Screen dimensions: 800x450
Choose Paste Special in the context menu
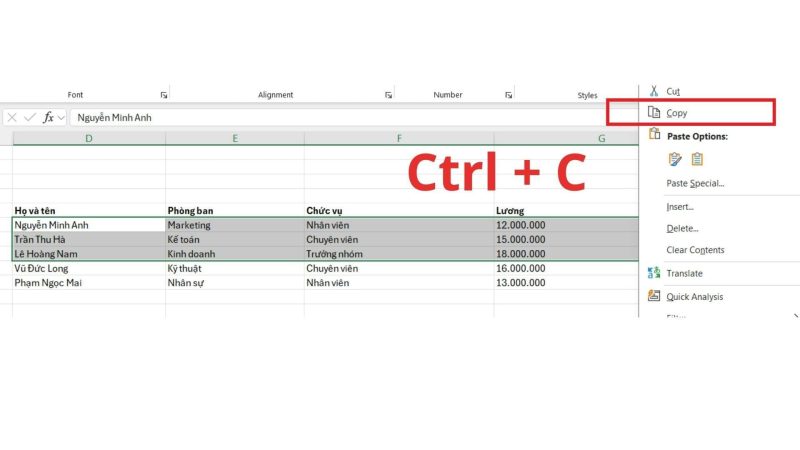point(695,183)
